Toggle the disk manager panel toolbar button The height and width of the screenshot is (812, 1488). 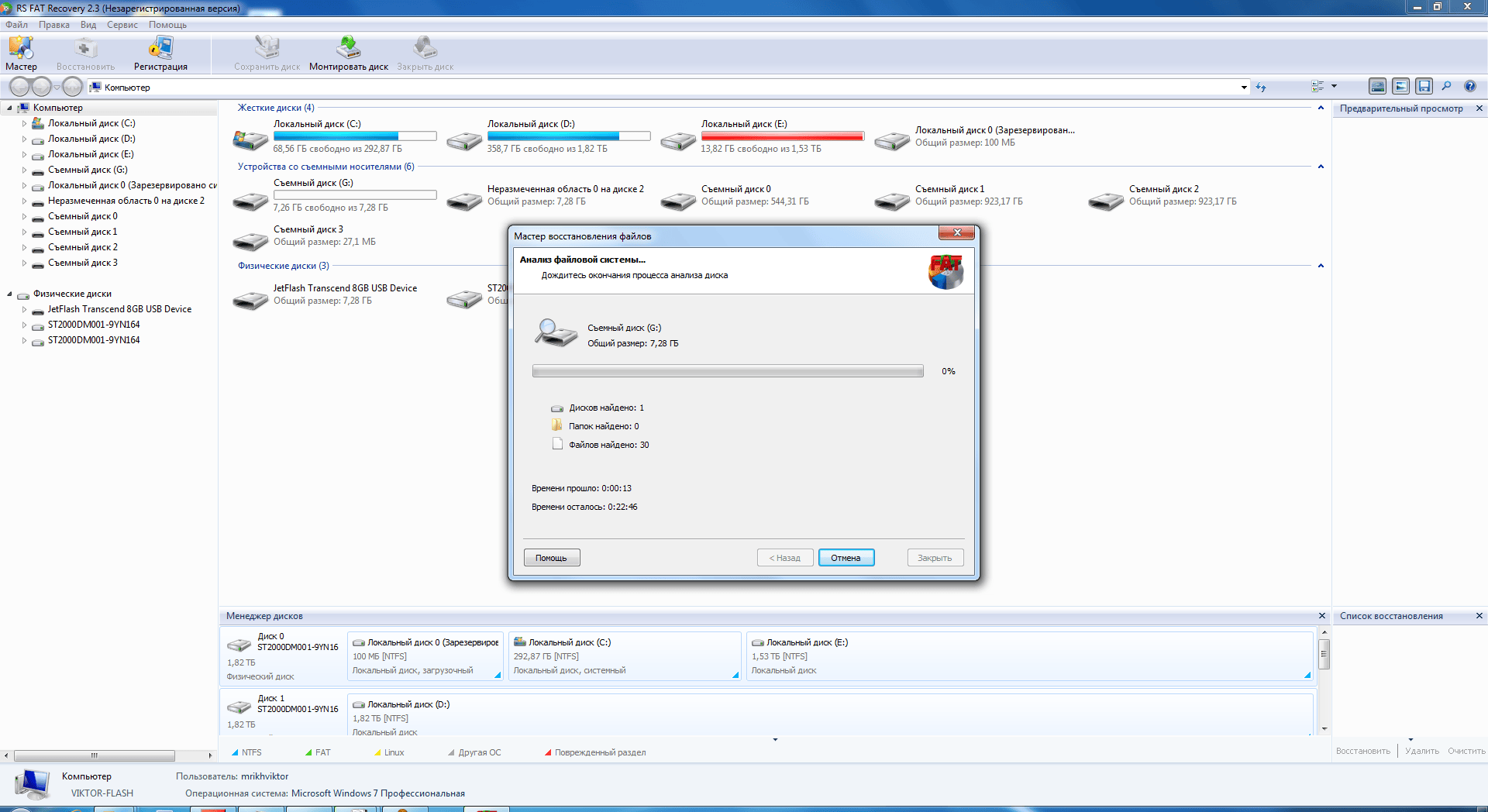click(1377, 86)
